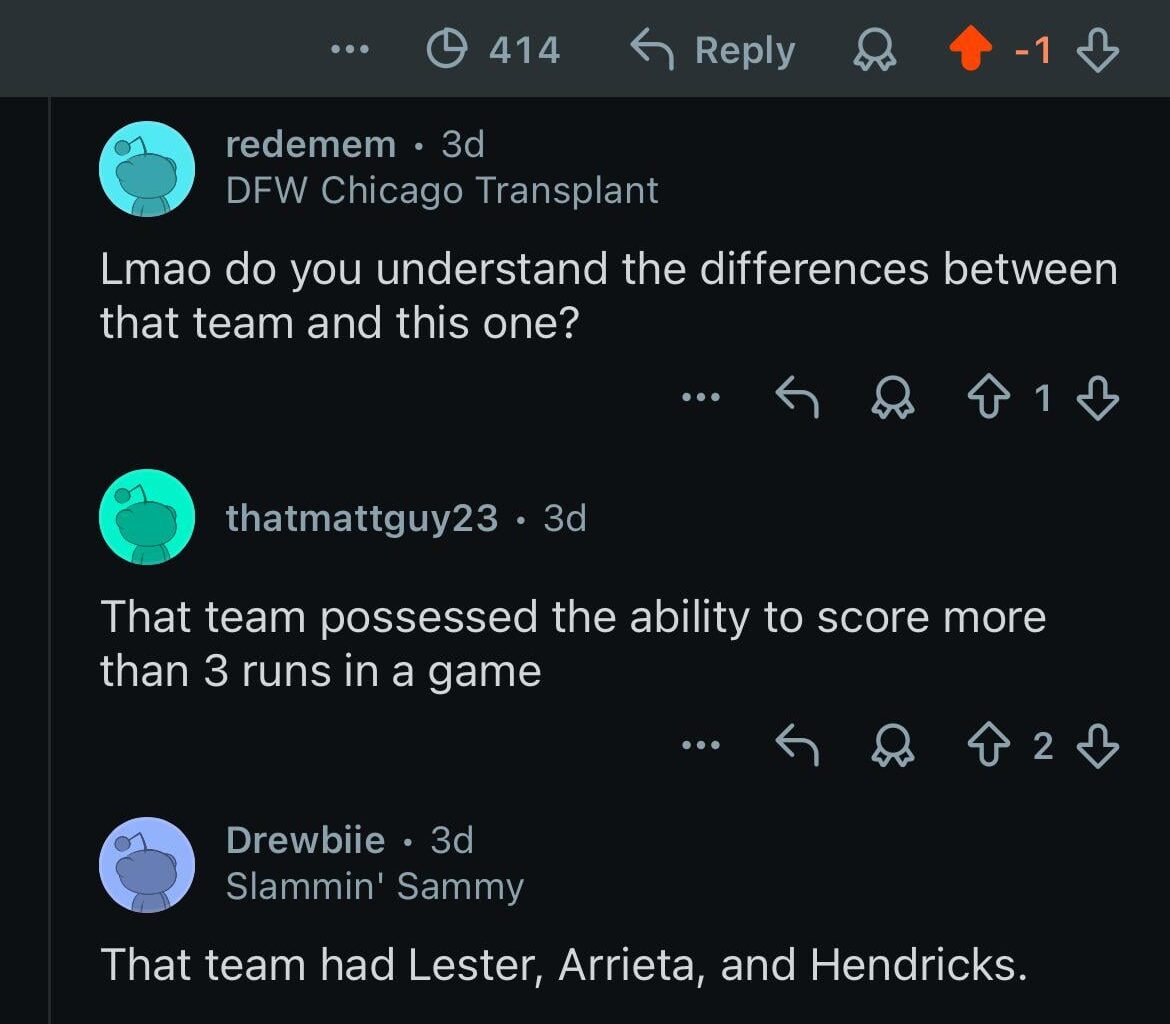Image resolution: width=1170 pixels, height=1024 pixels.
Task: Select the clock icon showing 414
Action: (x=447, y=49)
